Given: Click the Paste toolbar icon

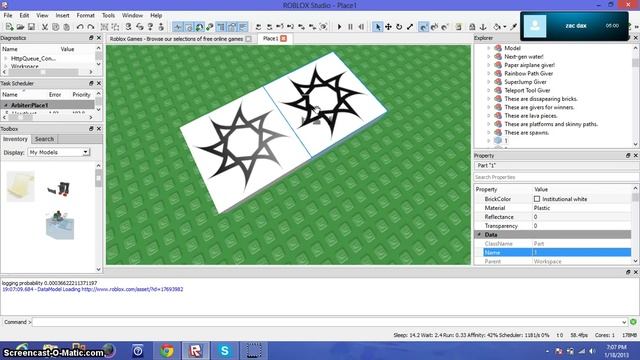Looking at the screenshot, I should (67, 27).
